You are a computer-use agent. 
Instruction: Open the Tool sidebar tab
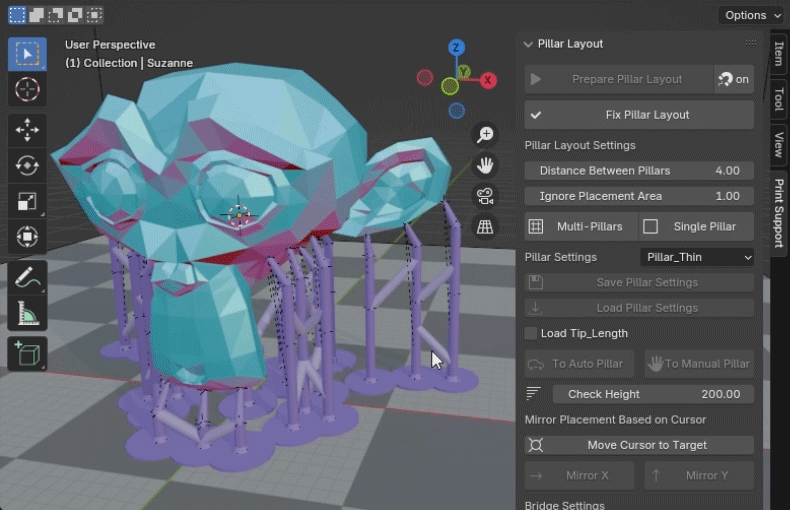(779, 99)
